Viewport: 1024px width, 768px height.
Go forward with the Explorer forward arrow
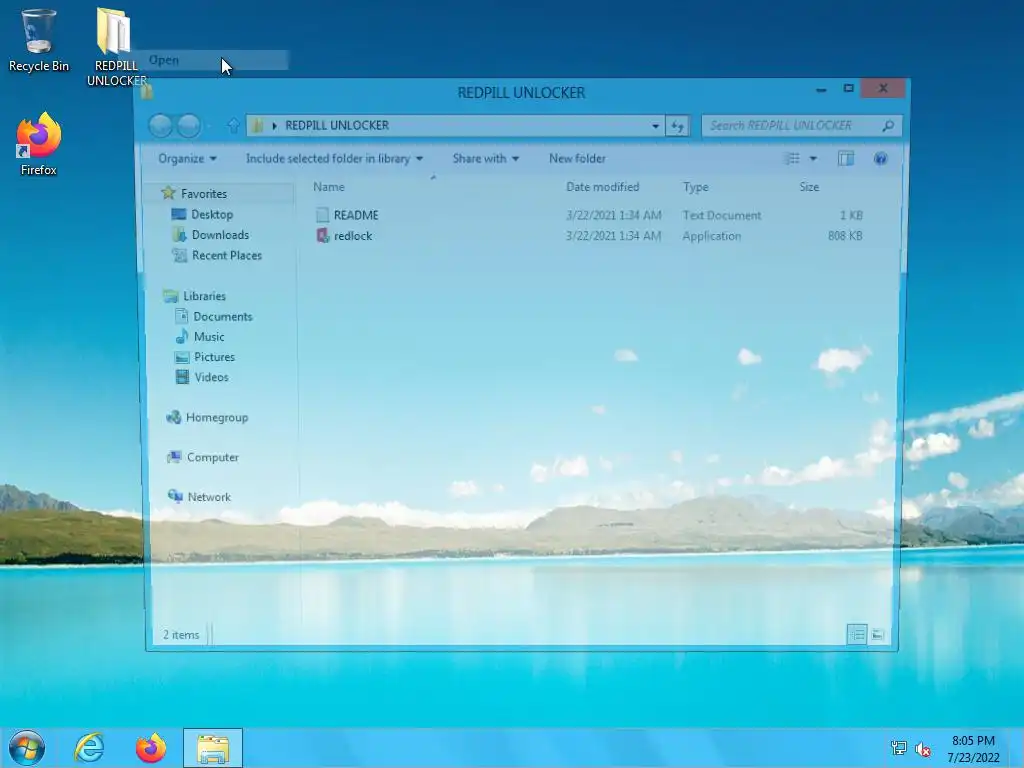[189, 125]
